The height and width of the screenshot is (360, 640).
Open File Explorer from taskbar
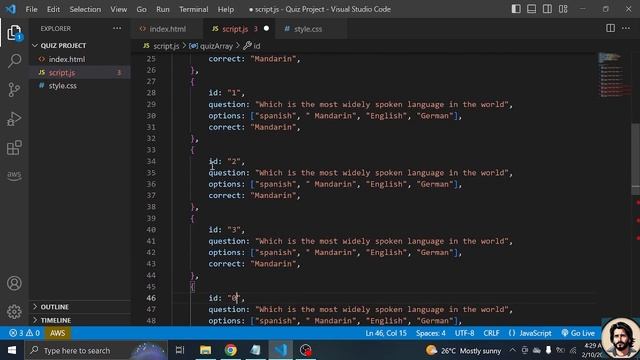[x=205, y=350]
